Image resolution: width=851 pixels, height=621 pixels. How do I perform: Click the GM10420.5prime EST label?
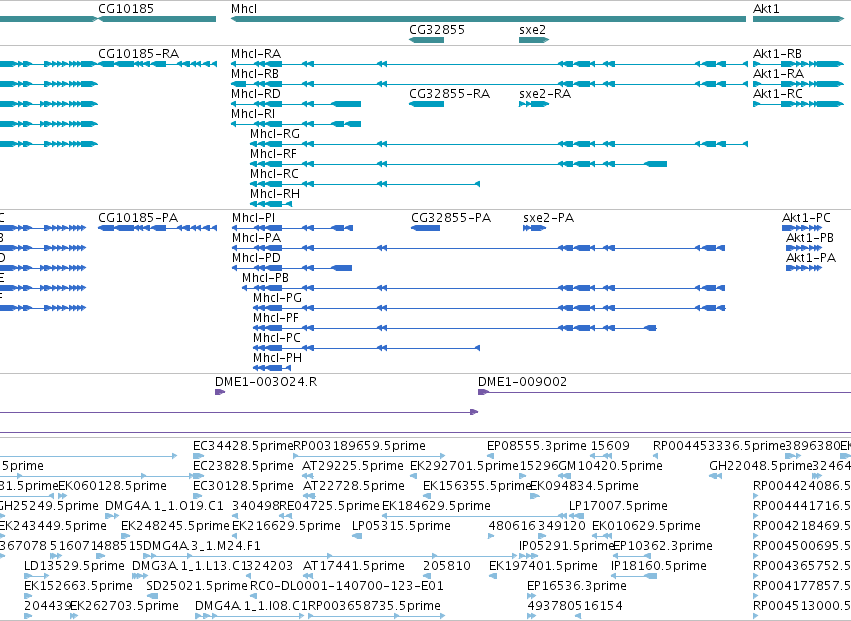coord(611,466)
